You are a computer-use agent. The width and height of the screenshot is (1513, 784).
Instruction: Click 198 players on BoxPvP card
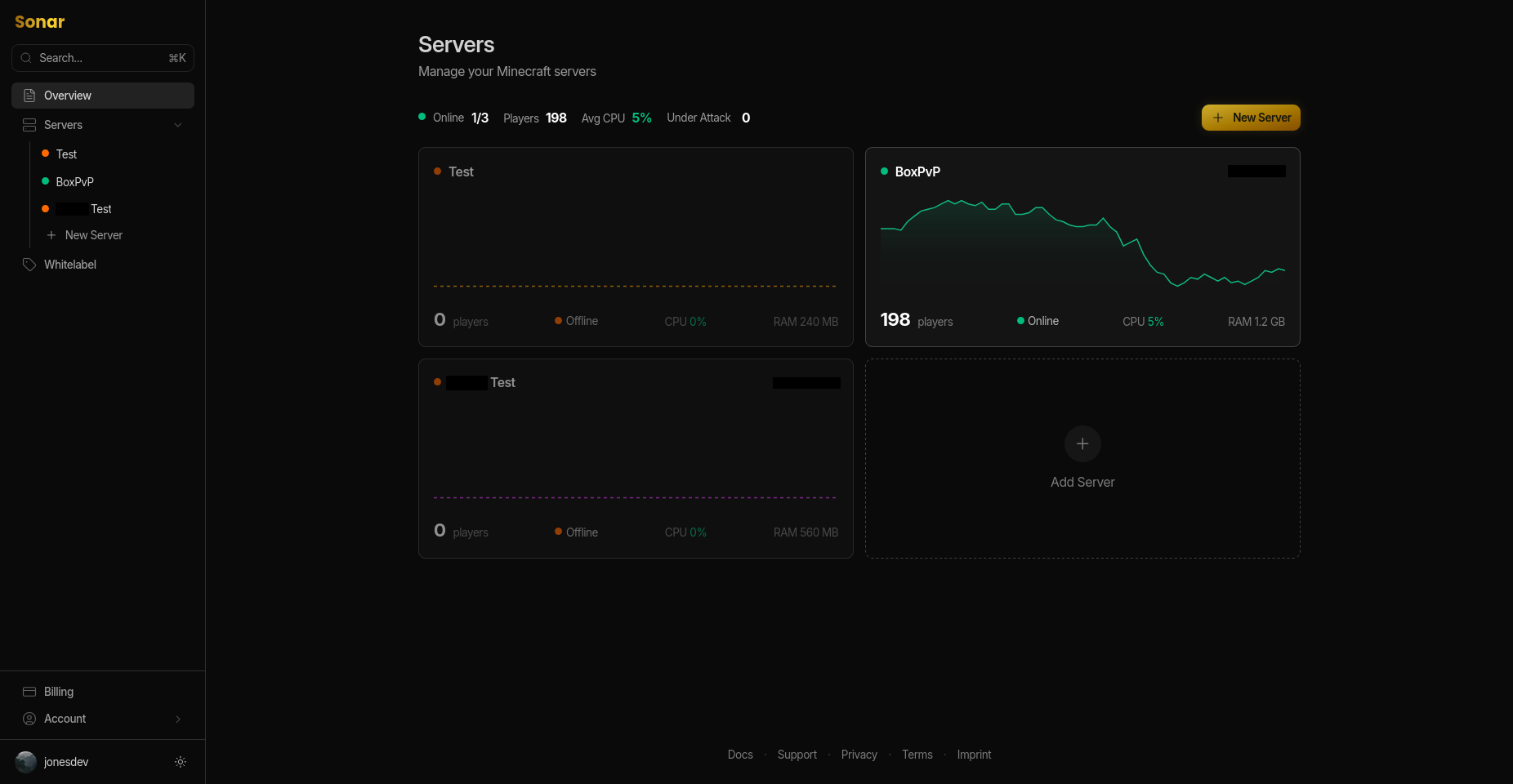tap(917, 320)
